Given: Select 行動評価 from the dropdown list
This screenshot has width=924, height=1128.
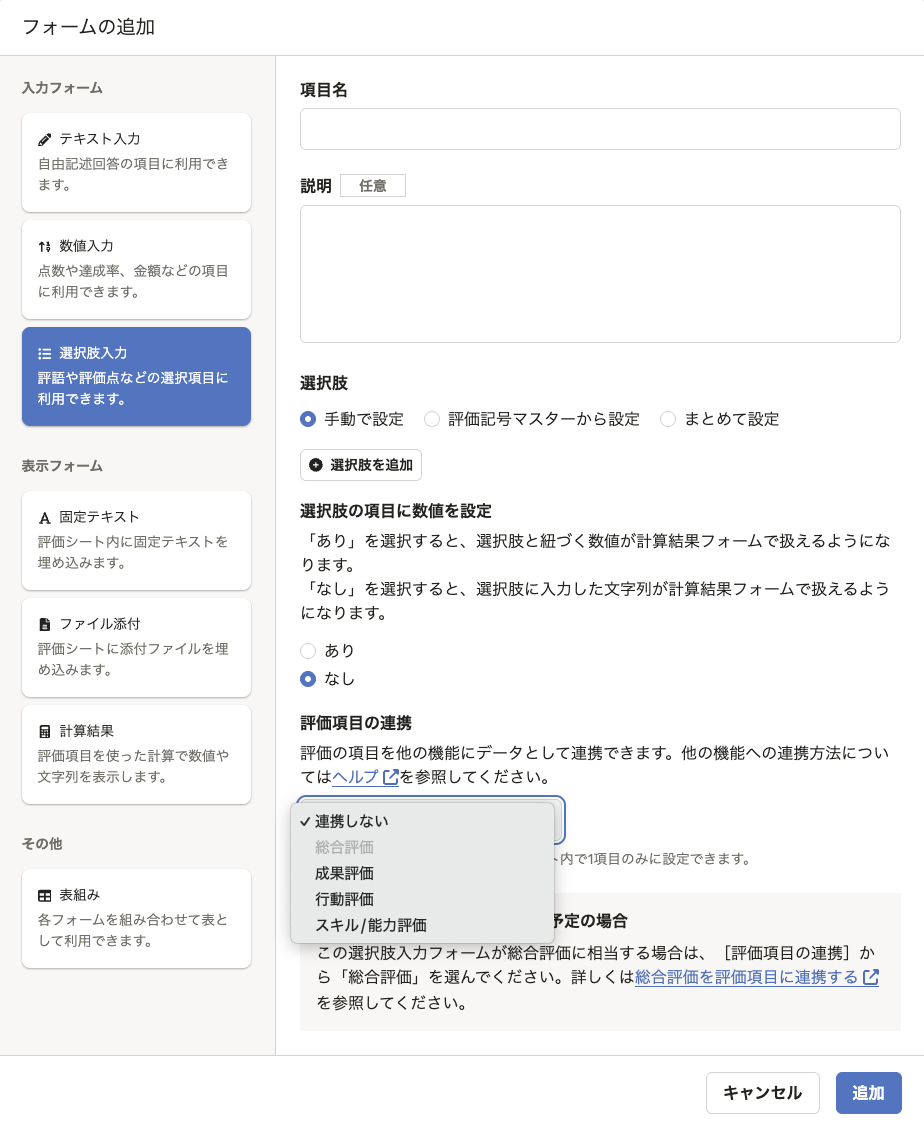Looking at the screenshot, I should coord(344,899).
